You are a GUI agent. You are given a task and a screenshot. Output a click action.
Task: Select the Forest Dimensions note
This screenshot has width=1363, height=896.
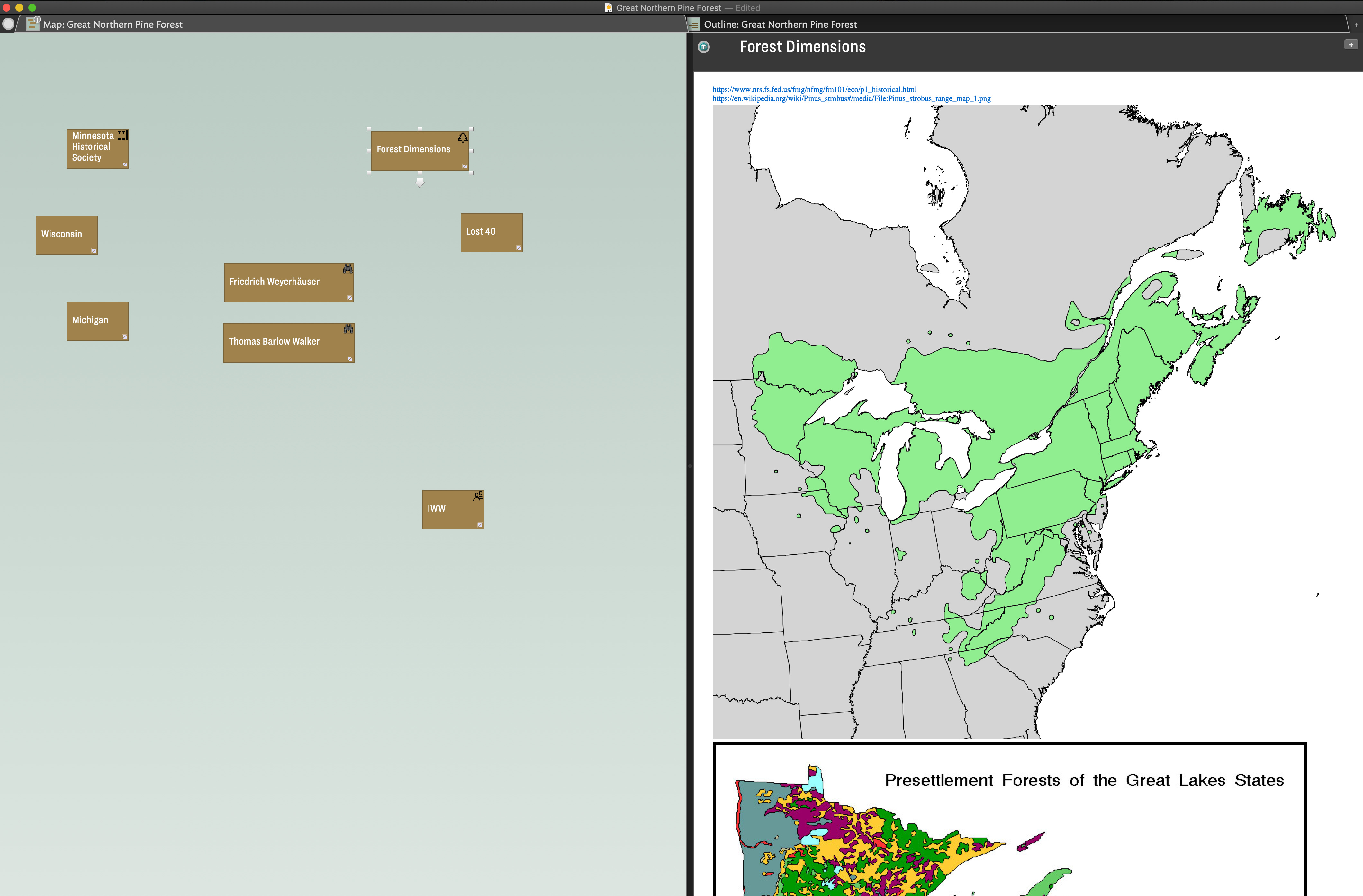(x=420, y=151)
